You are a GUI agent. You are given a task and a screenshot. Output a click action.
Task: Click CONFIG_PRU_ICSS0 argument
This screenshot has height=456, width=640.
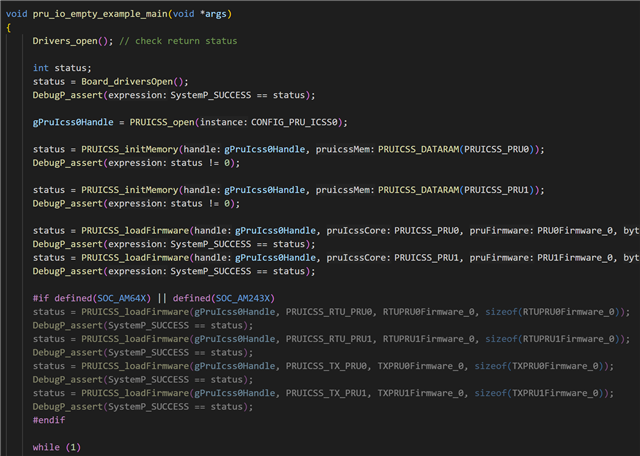294,122
